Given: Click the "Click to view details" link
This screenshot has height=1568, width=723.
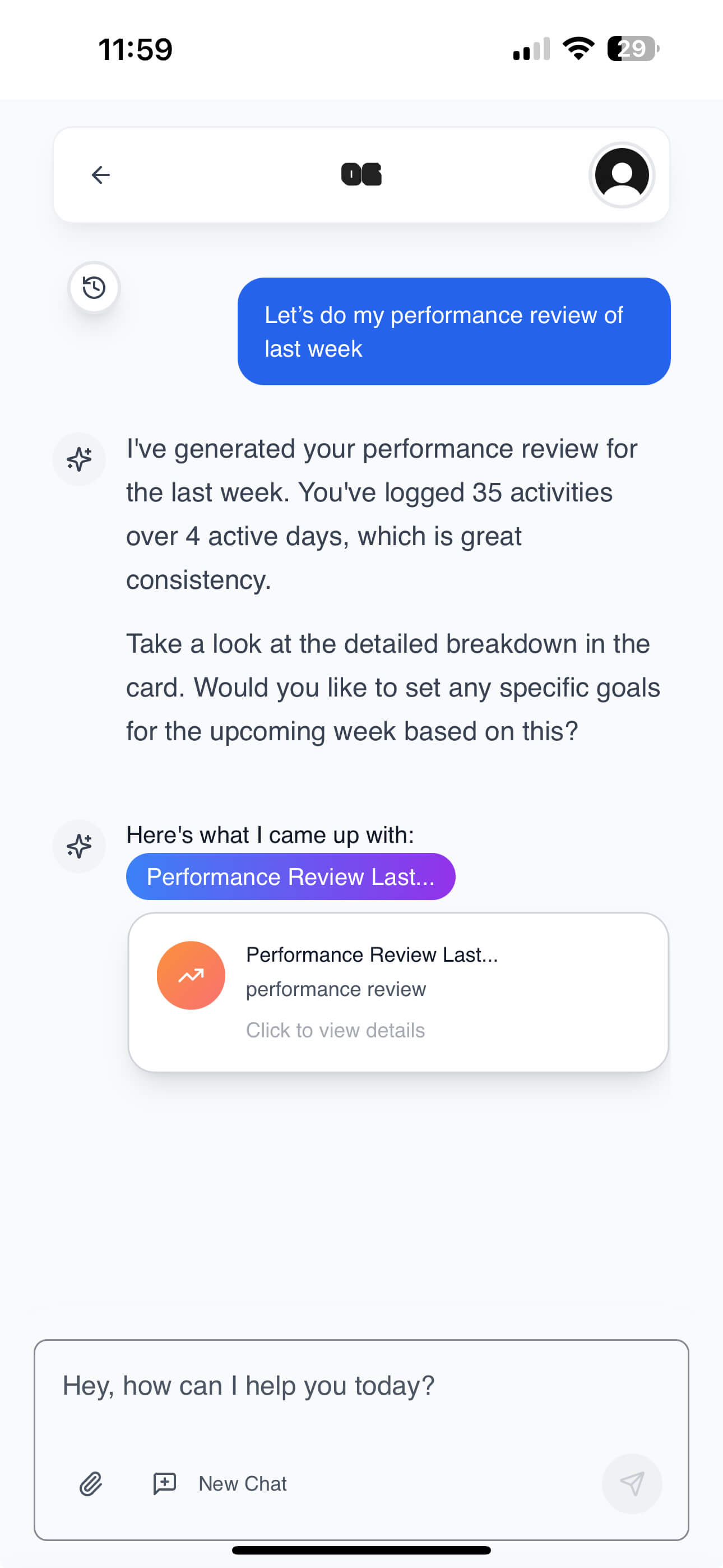Looking at the screenshot, I should pyautogui.click(x=335, y=1030).
